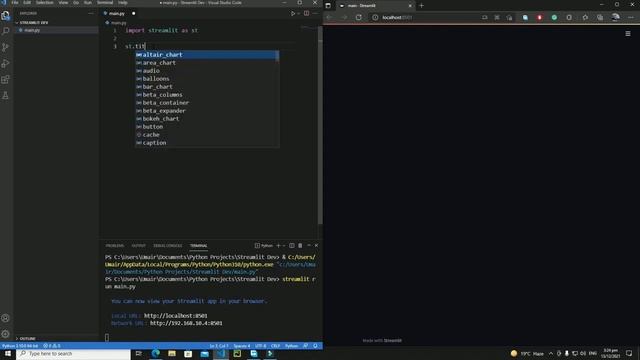
Task: Open the Testing flask view
Action: (x=6, y=96)
